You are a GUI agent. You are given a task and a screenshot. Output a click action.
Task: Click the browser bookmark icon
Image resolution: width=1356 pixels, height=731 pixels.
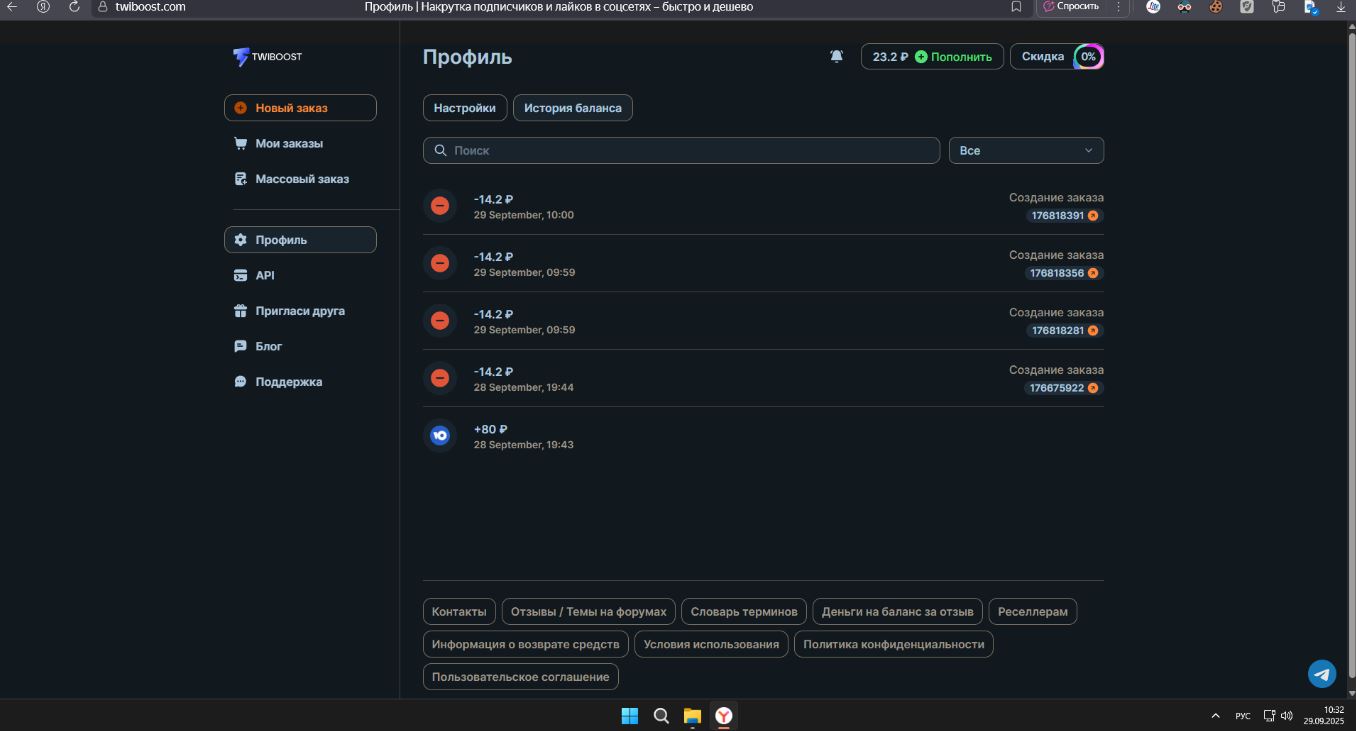coord(1016,7)
